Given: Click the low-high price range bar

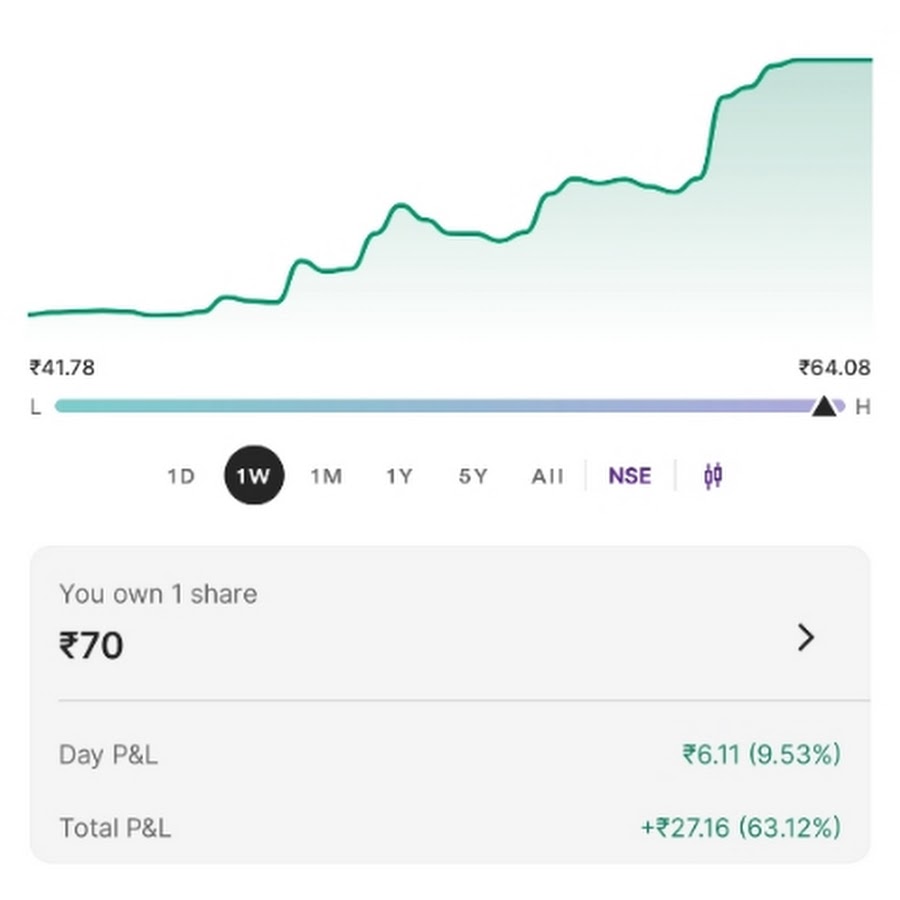Looking at the screenshot, I should (449, 406).
